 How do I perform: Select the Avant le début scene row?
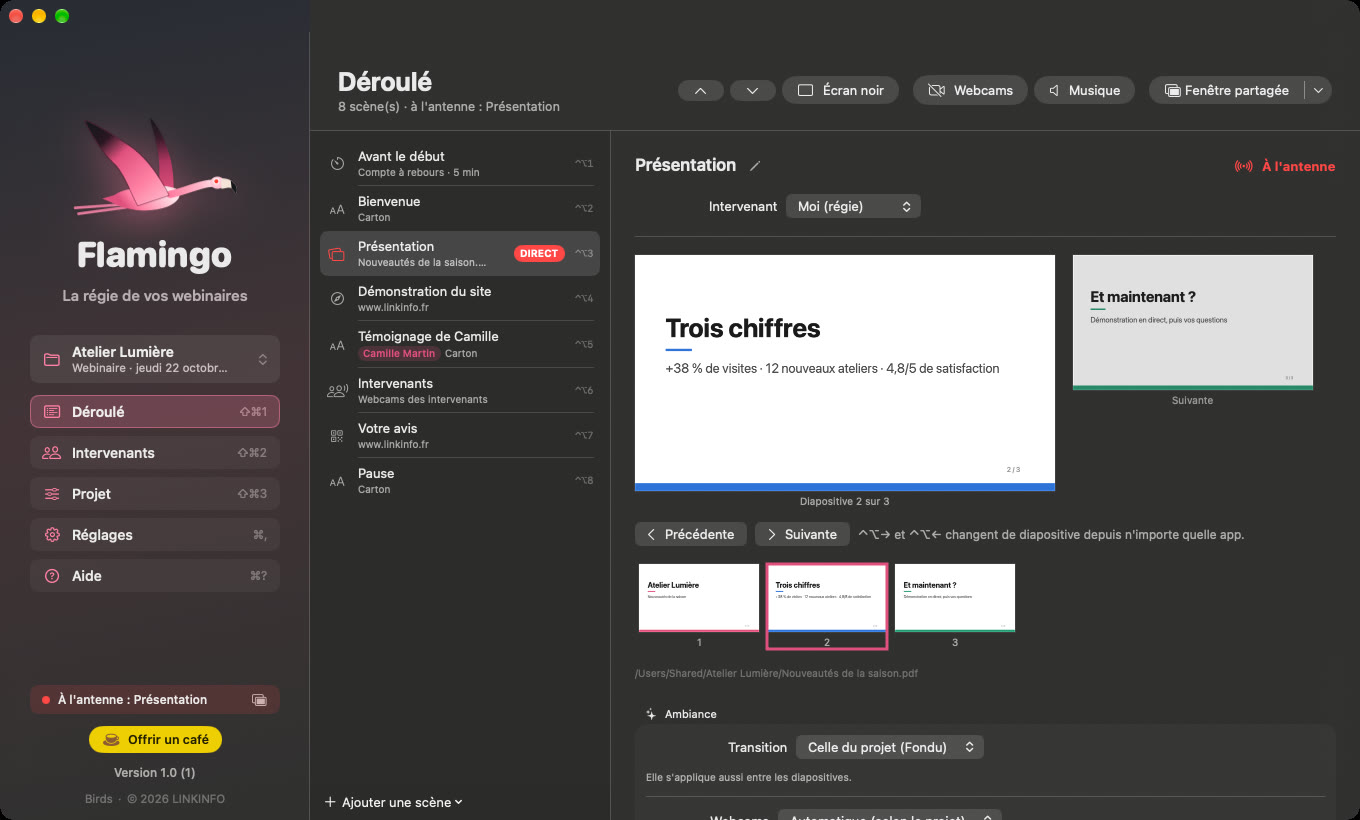point(460,164)
